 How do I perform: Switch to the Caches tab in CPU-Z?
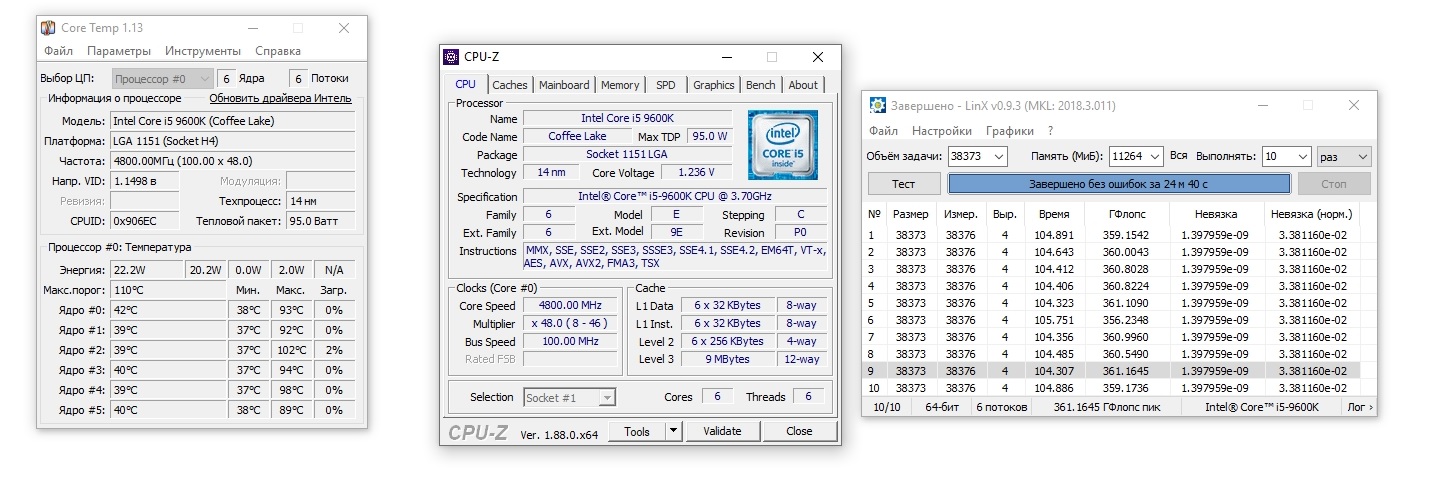point(510,85)
